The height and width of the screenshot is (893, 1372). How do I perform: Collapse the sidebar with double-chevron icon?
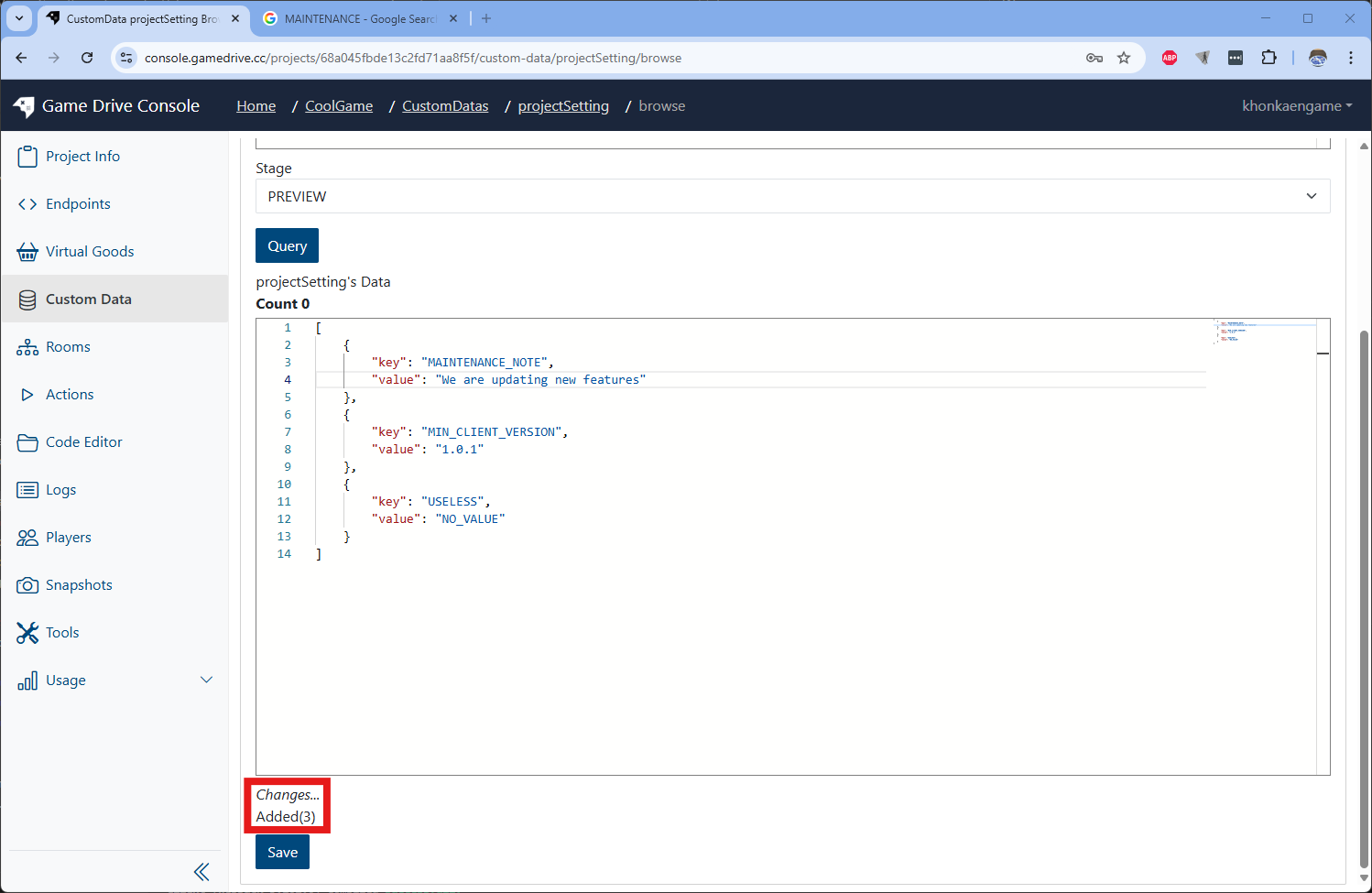coord(201,871)
